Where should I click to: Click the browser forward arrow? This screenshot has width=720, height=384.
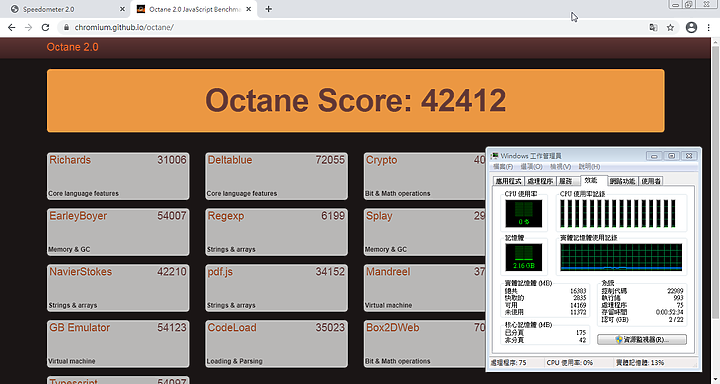coord(28,28)
